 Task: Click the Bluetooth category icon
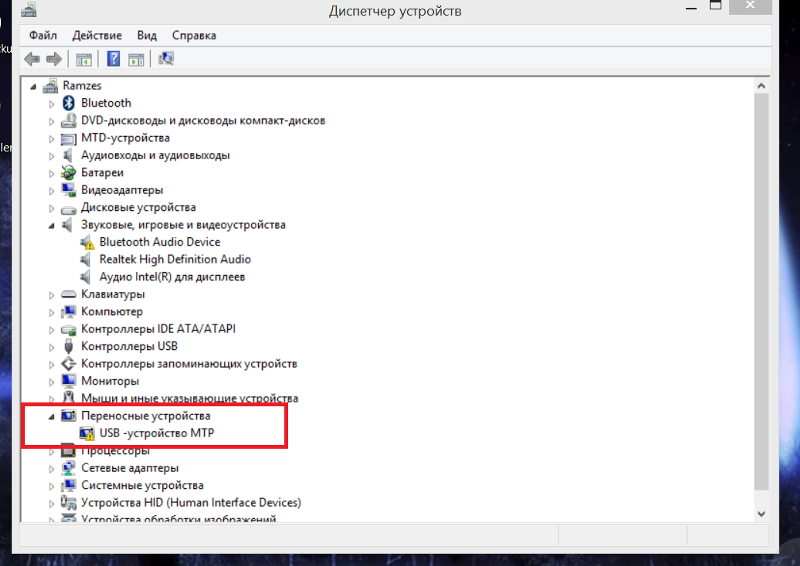pos(68,103)
